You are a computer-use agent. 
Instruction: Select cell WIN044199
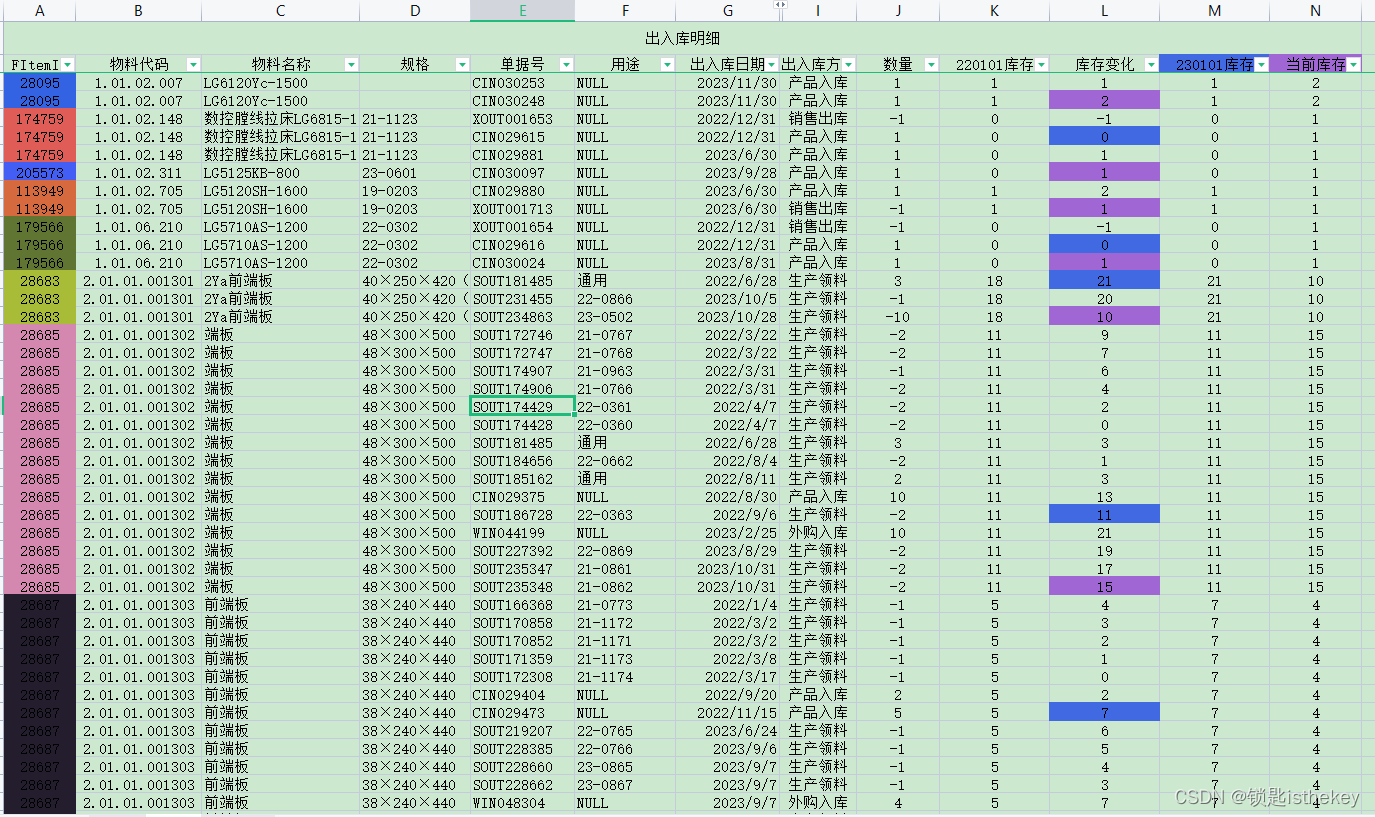tap(522, 533)
